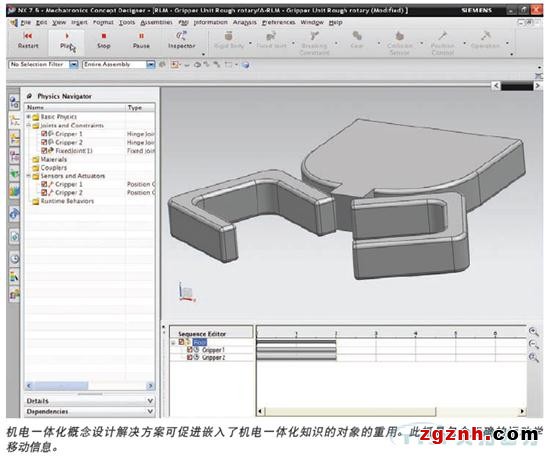
Task: Click the blue shaded-rendering sphere icon
Action: click(246, 65)
